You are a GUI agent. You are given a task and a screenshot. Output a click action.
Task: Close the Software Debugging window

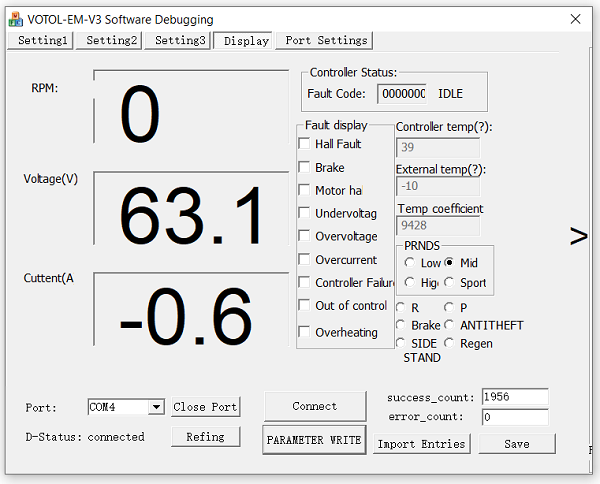[x=575, y=19]
